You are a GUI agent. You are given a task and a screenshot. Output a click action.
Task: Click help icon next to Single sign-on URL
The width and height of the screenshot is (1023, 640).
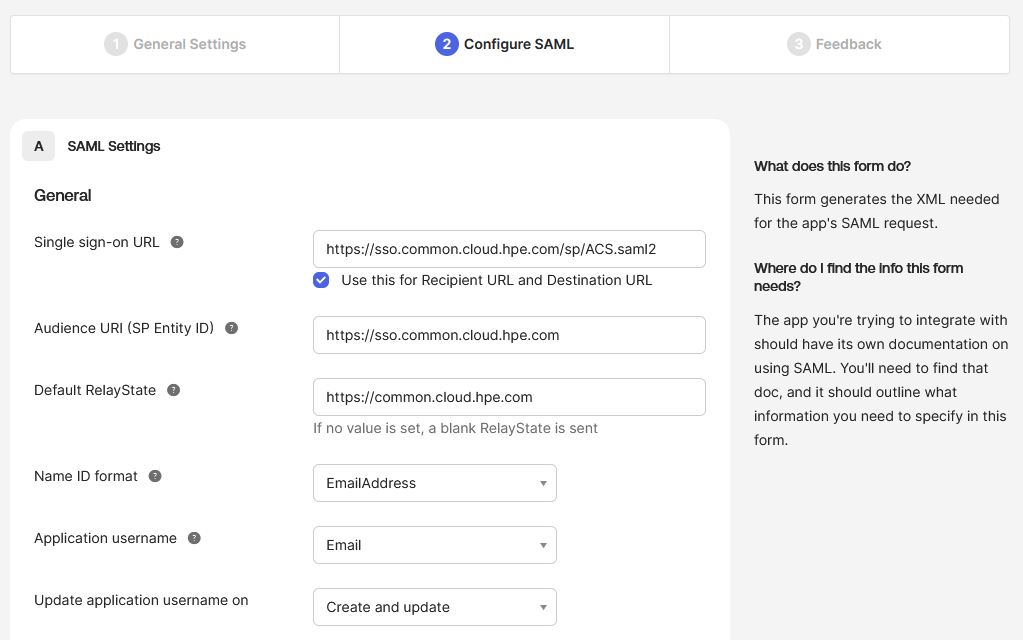[x=177, y=242]
